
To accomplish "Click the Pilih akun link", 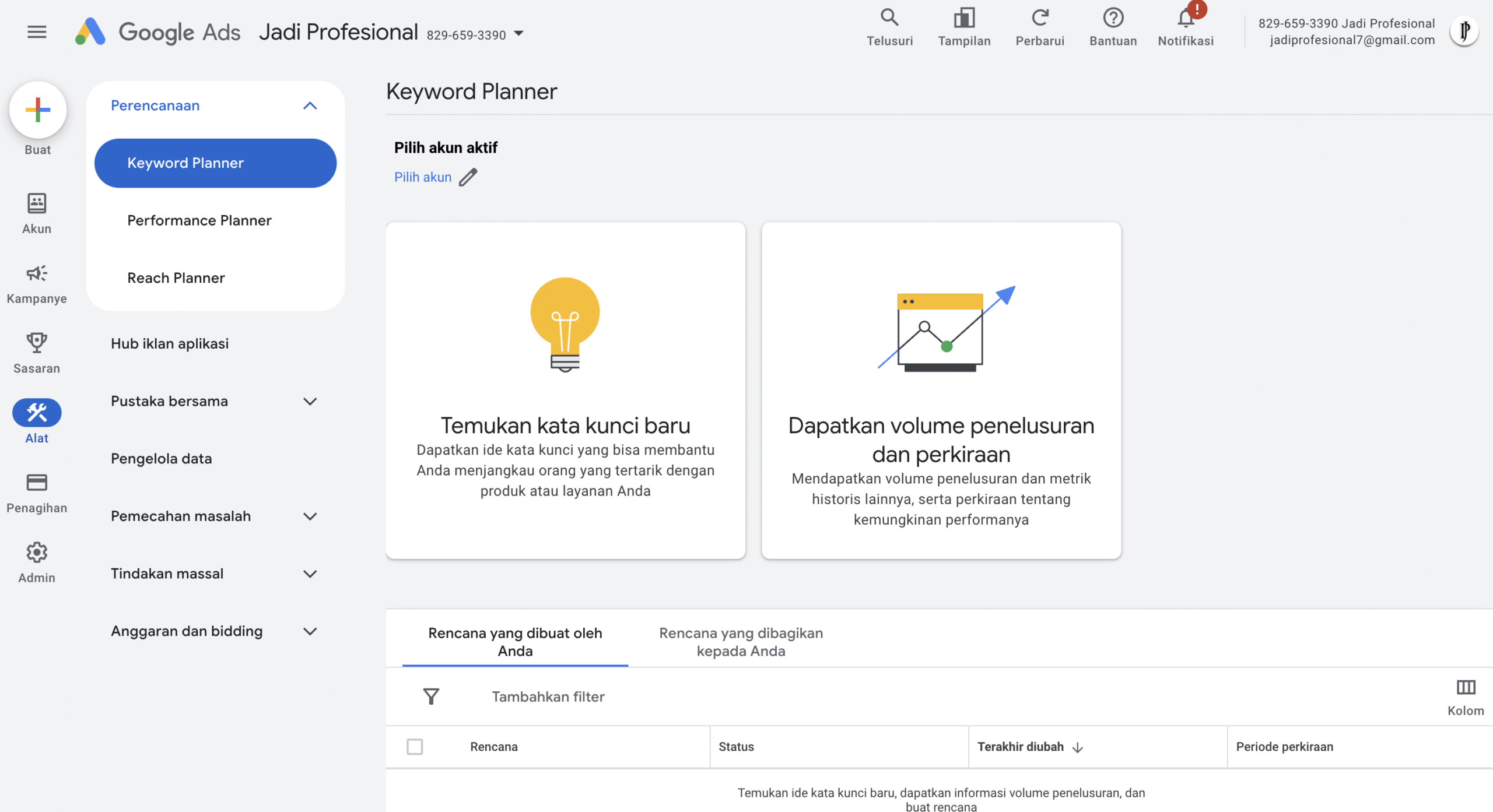I will [423, 177].
